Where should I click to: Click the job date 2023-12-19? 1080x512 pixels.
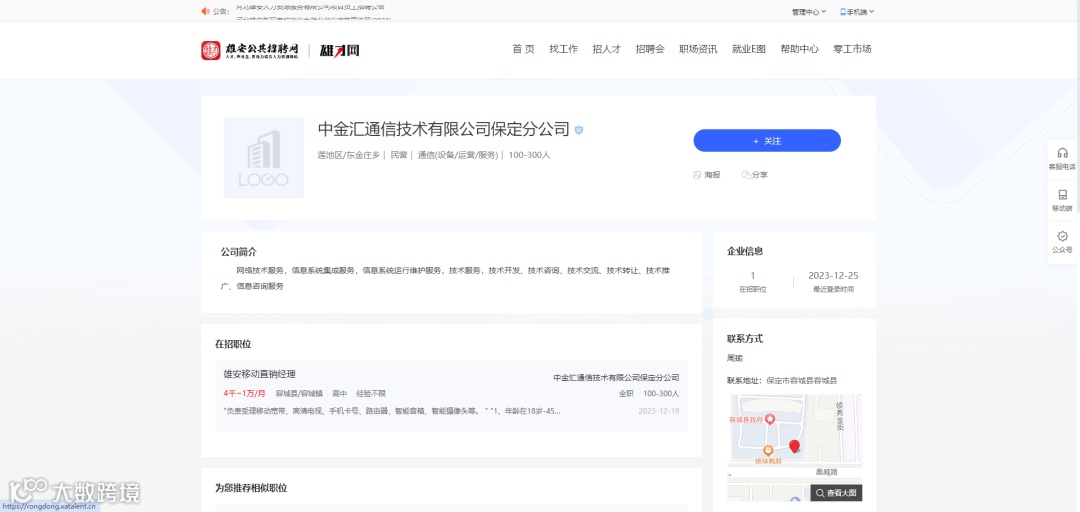coord(658,411)
